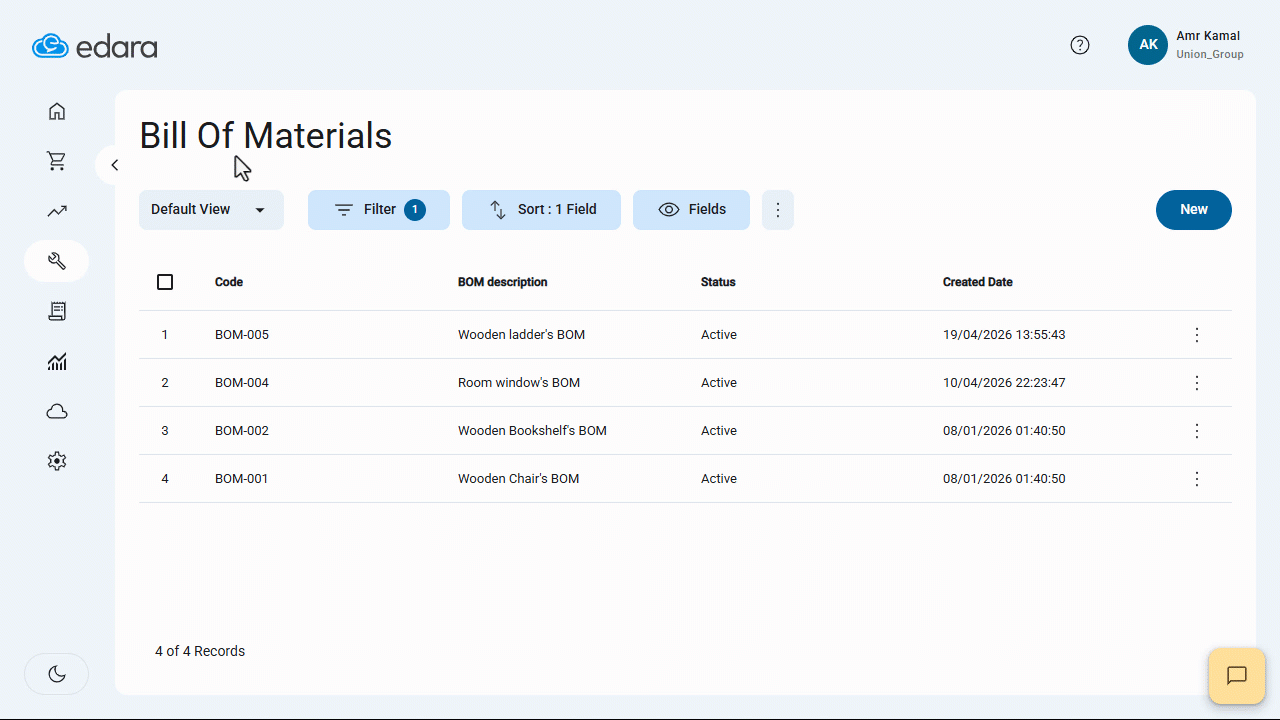1280x720 pixels.
Task: Tick the select-all header checkbox
Action: click(165, 282)
